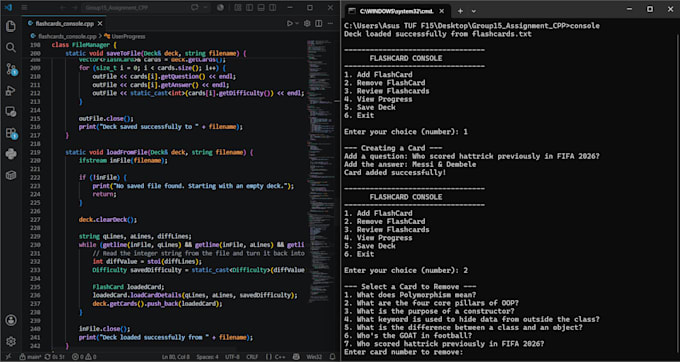Run the C++ file with play button

(290, 23)
